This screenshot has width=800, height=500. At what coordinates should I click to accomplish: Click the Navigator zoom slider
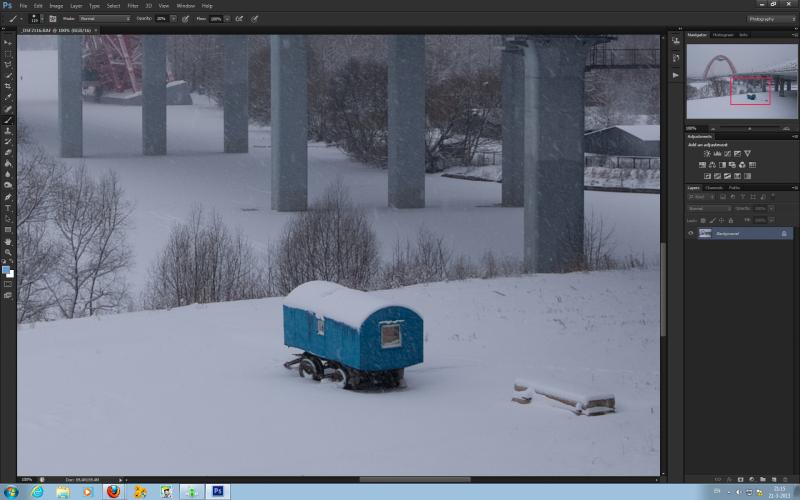[x=749, y=129]
